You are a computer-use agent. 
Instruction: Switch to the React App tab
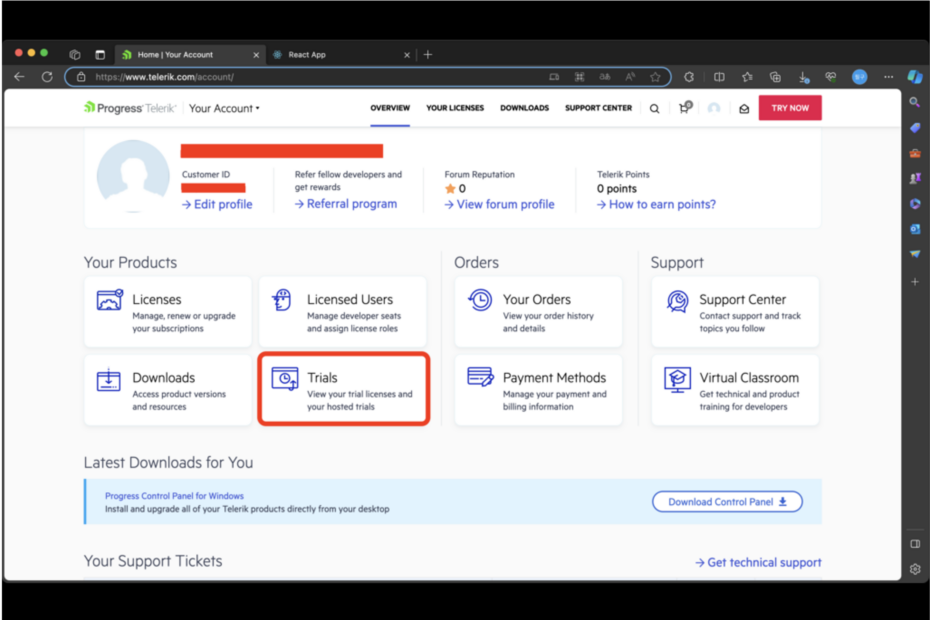tap(341, 55)
